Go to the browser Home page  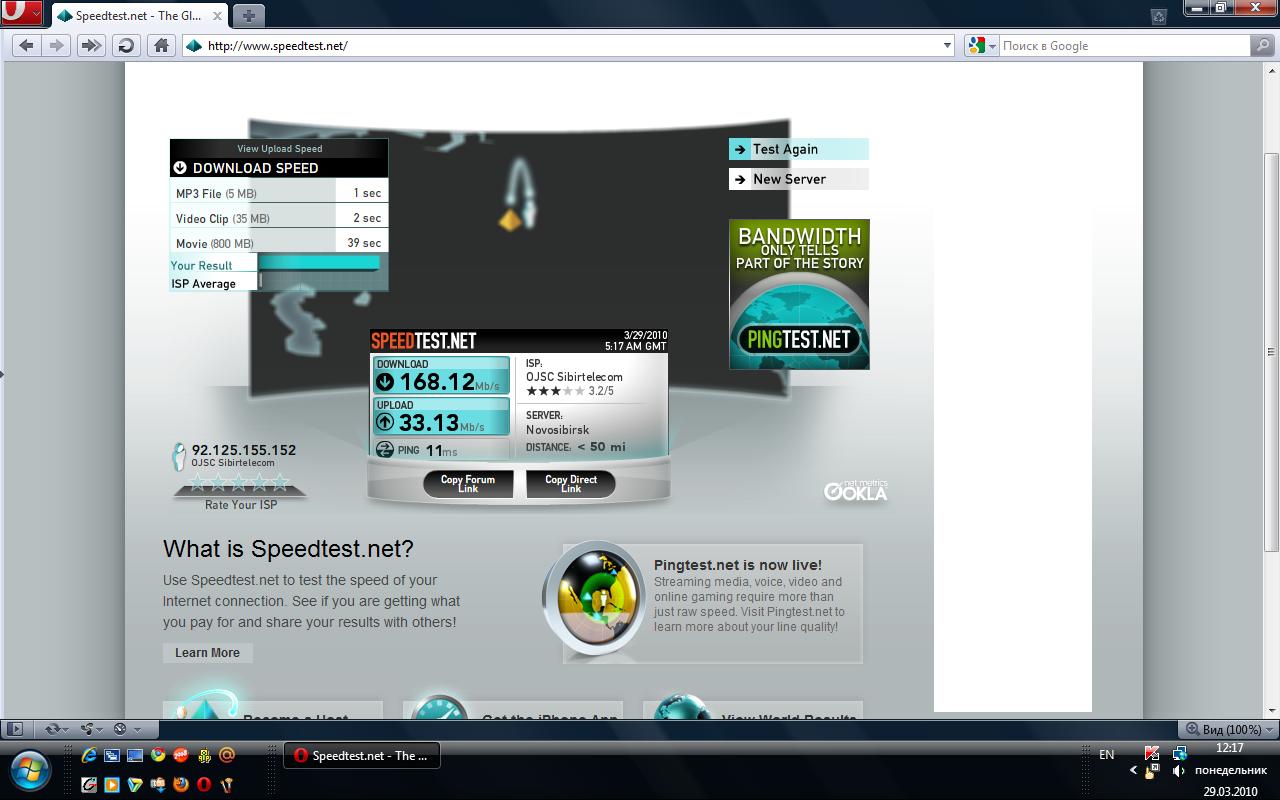160,45
